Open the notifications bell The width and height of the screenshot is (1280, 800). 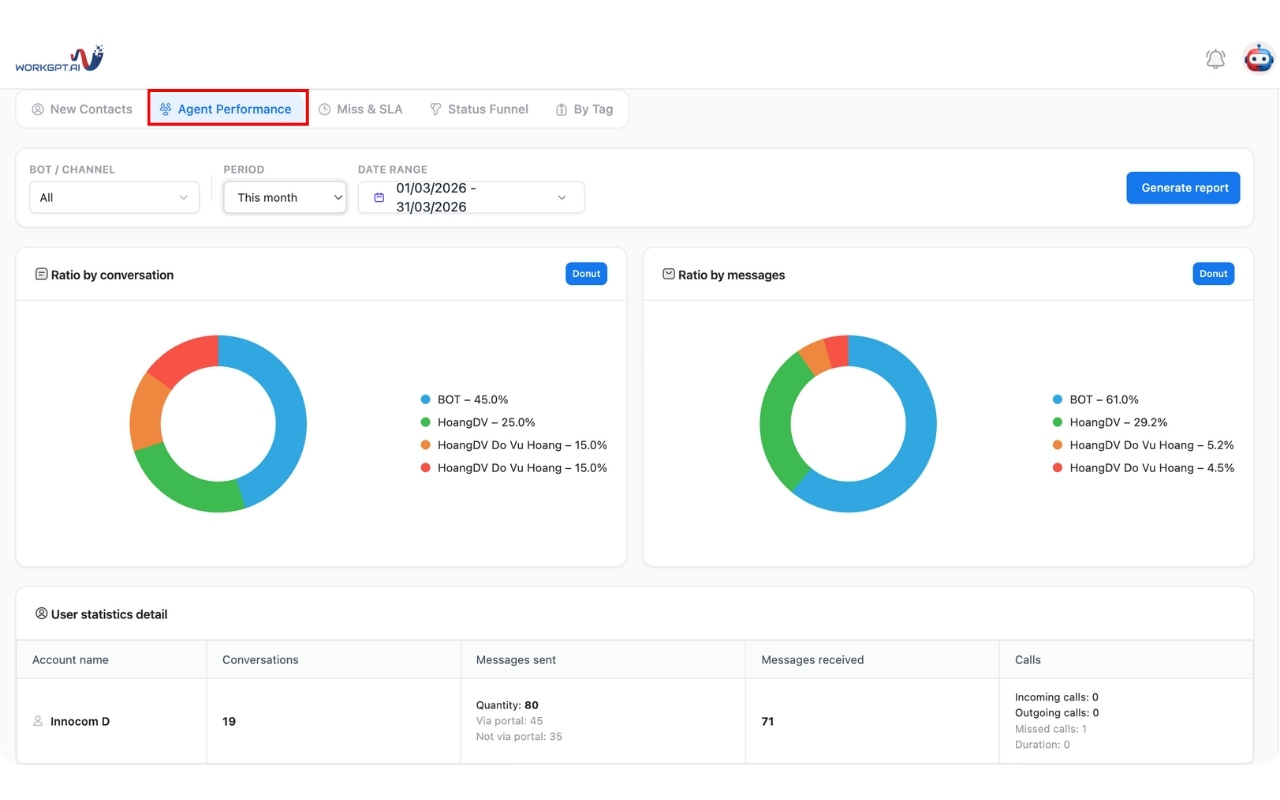(x=1215, y=59)
